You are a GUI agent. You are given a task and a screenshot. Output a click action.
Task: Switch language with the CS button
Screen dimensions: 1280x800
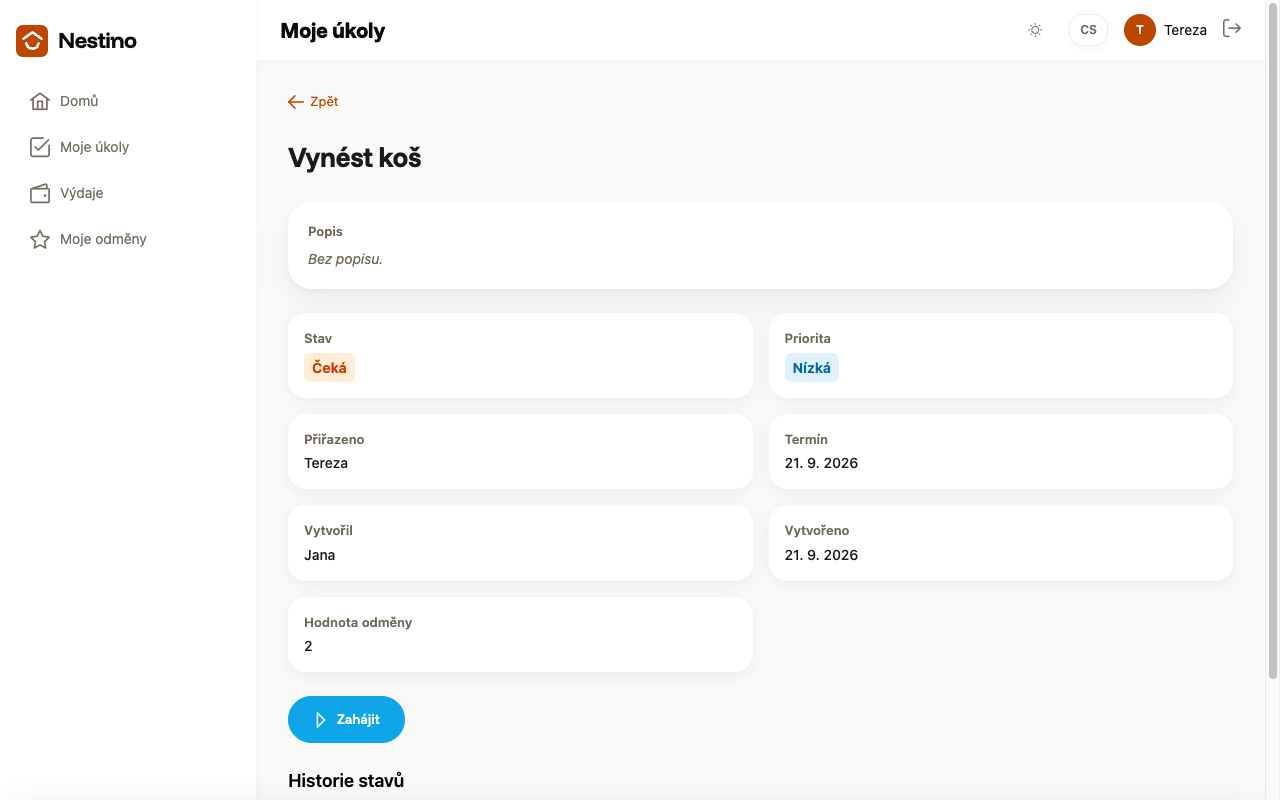tap(1088, 30)
